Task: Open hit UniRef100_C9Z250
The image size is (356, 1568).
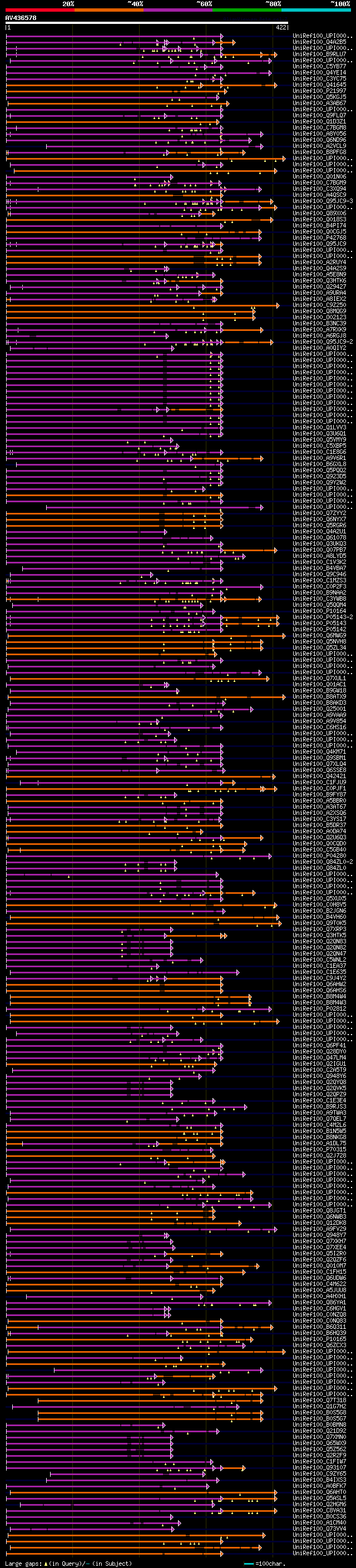Action: tap(319, 305)
